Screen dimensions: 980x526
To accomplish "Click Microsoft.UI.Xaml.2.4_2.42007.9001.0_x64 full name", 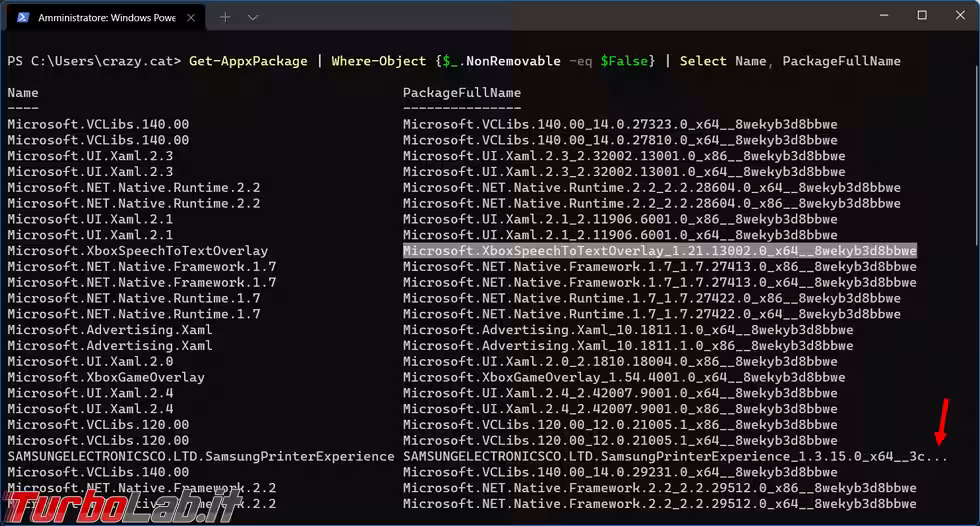I will click(x=620, y=393).
